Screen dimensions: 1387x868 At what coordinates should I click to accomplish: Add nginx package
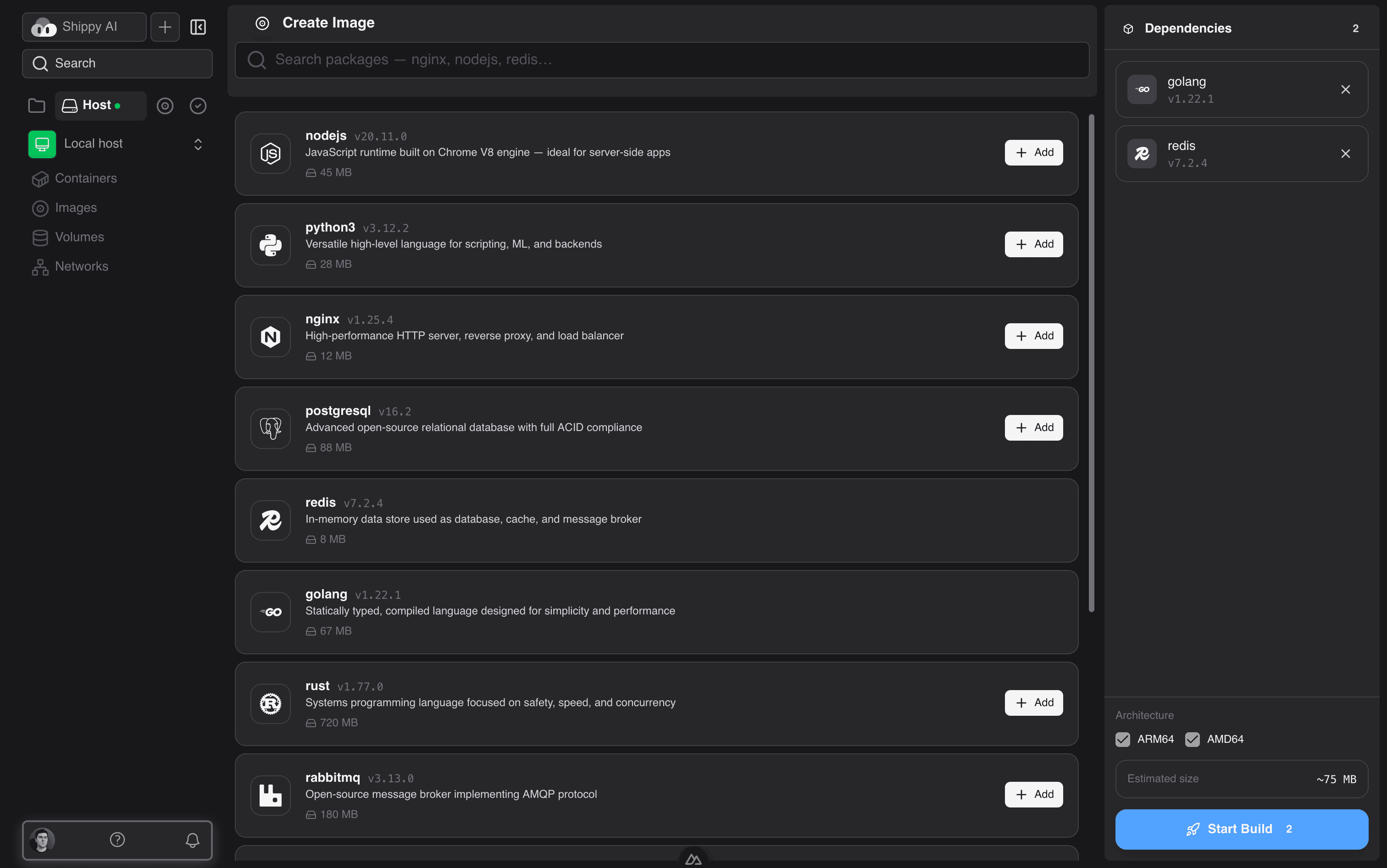1033,336
